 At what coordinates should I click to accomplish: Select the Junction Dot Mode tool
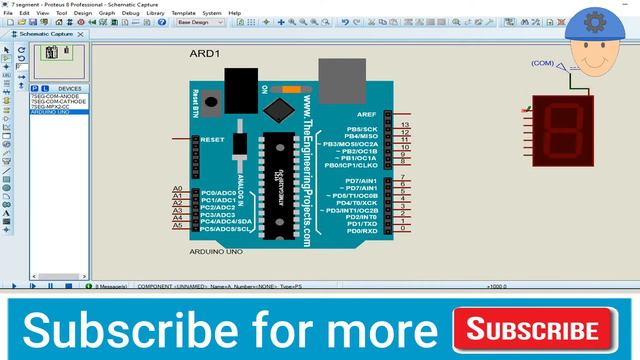click(x=7, y=67)
